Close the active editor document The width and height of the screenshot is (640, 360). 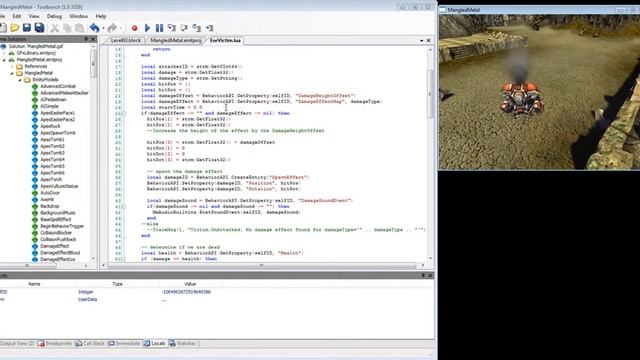point(429,40)
